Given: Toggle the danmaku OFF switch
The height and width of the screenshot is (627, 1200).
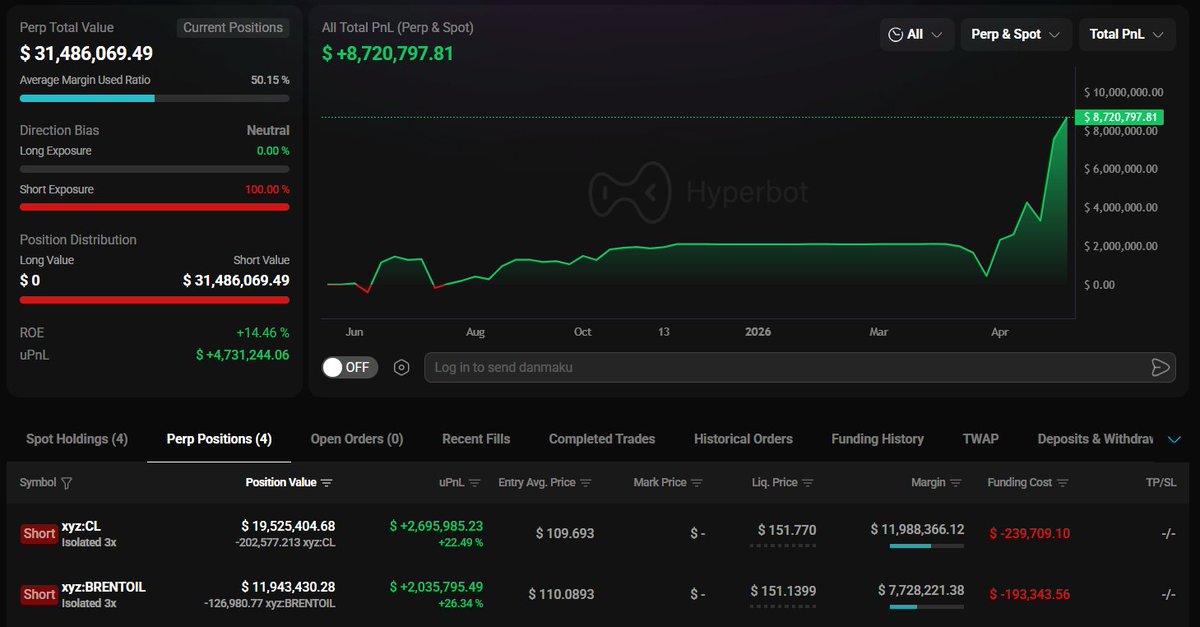Looking at the screenshot, I should tap(346, 367).
